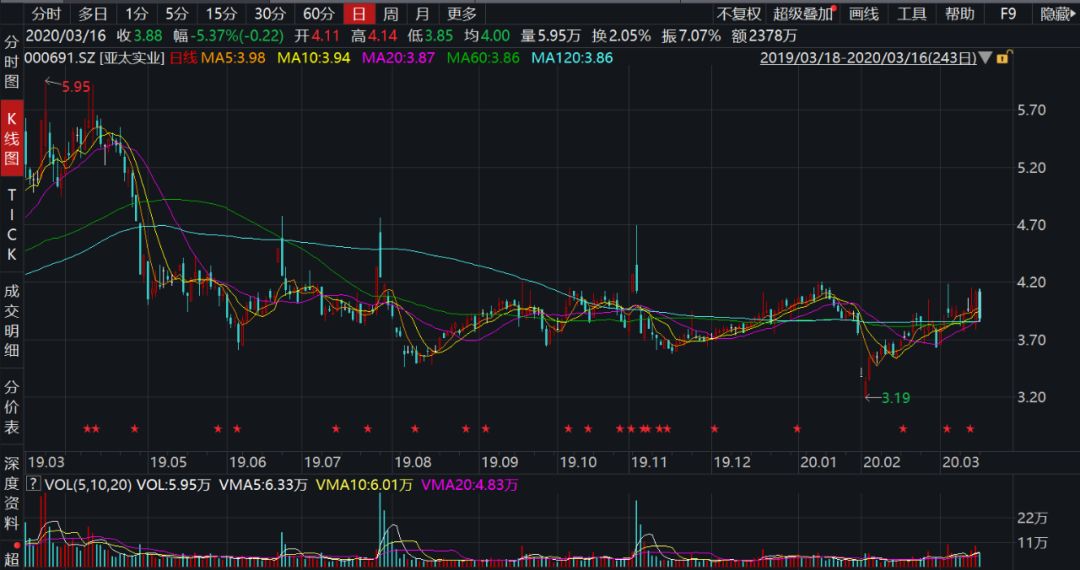Click the MA5:3.98 moving average label
The height and width of the screenshot is (570, 1080).
pyautogui.click(x=233, y=58)
